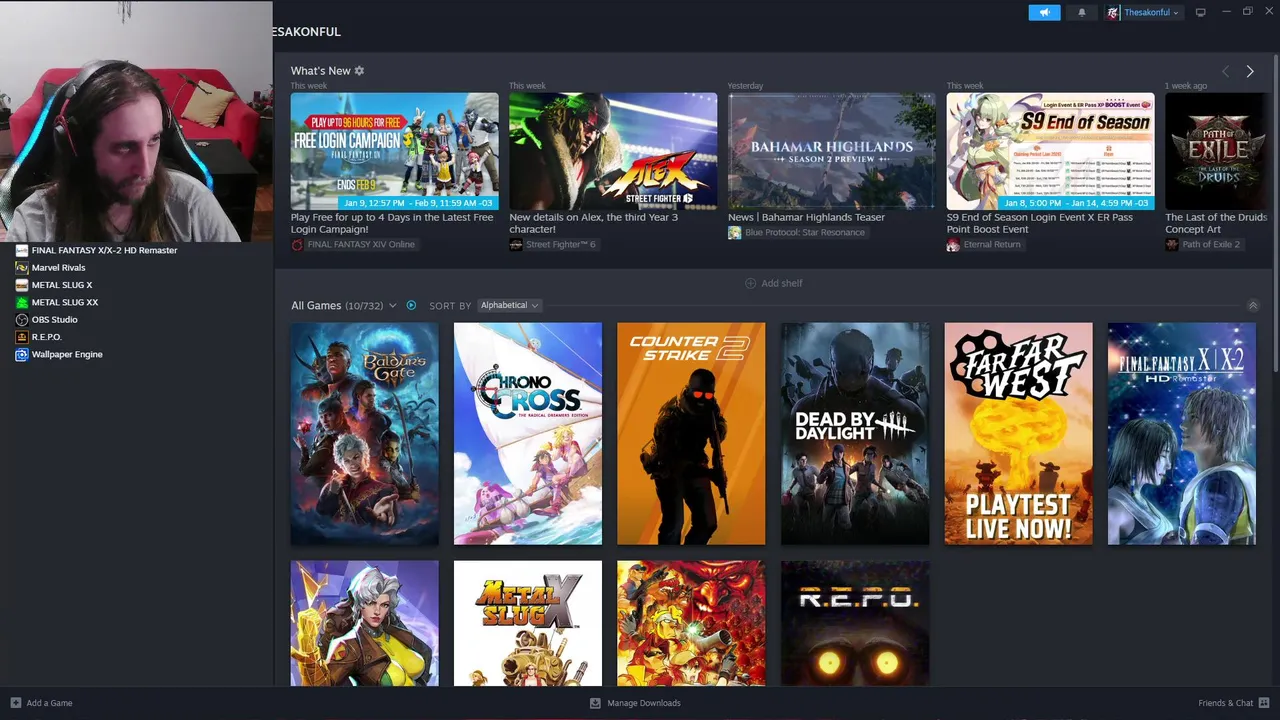Screen dimensions: 1280x720
Task: Open Metal Slug X game cover
Action: pos(528,623)
